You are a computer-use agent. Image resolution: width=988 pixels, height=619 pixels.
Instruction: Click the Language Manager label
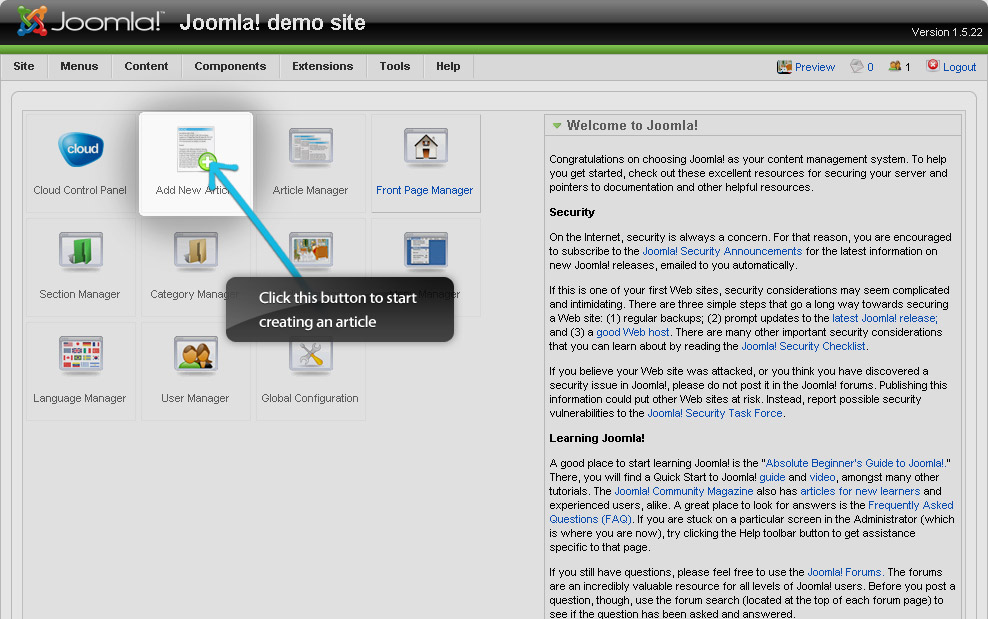coord(79,398)
